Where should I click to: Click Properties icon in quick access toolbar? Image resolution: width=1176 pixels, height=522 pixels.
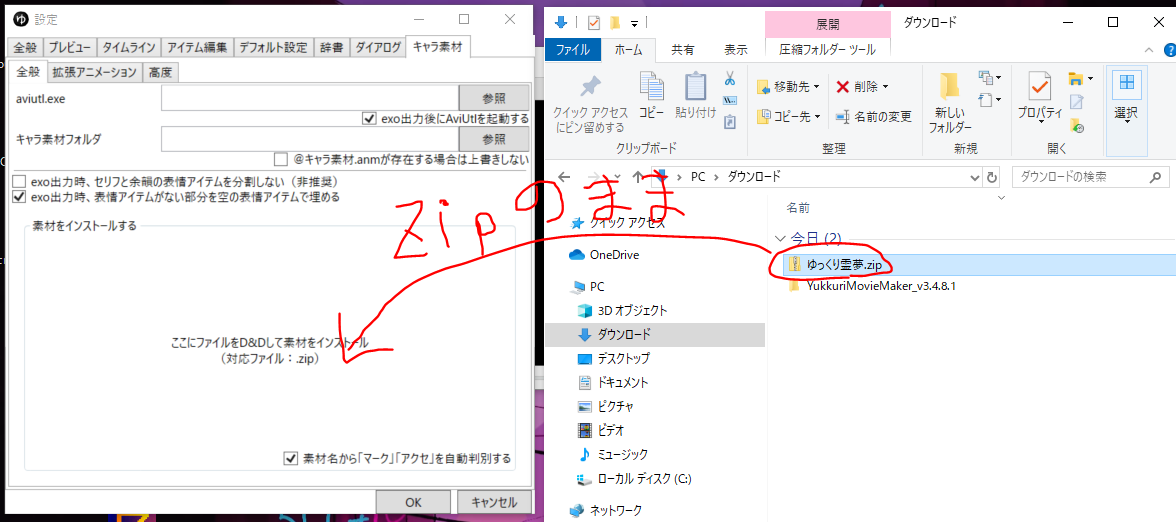coord(594,22)
